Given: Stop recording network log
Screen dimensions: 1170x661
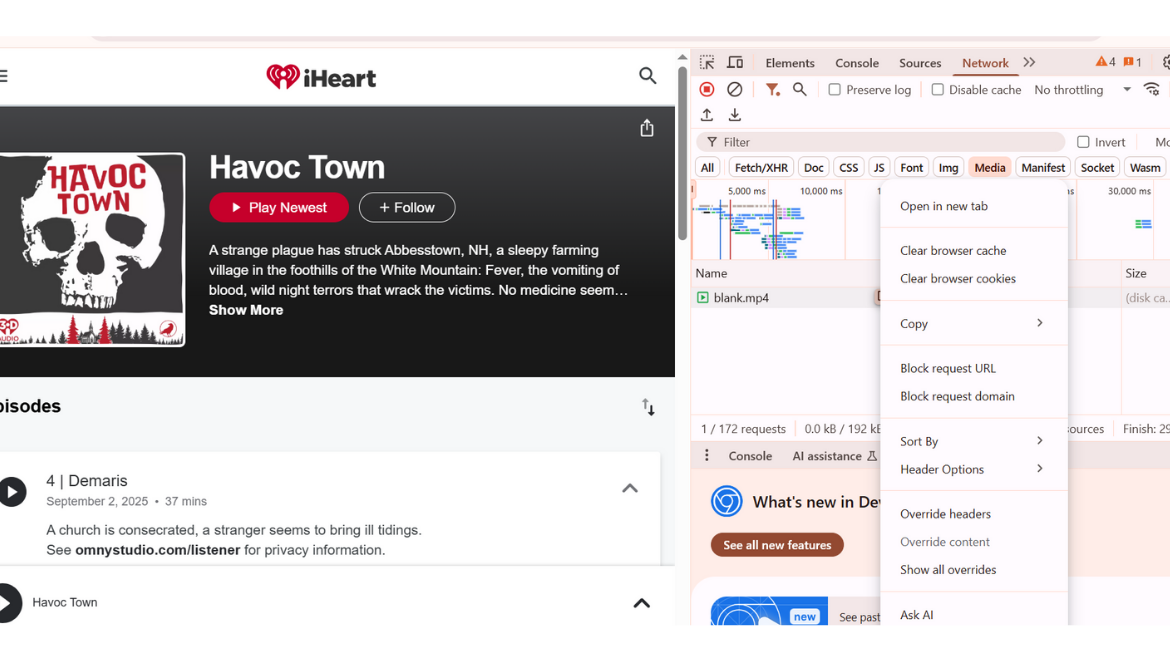Looking at the screenshot, I should click(x=707, y=90).
